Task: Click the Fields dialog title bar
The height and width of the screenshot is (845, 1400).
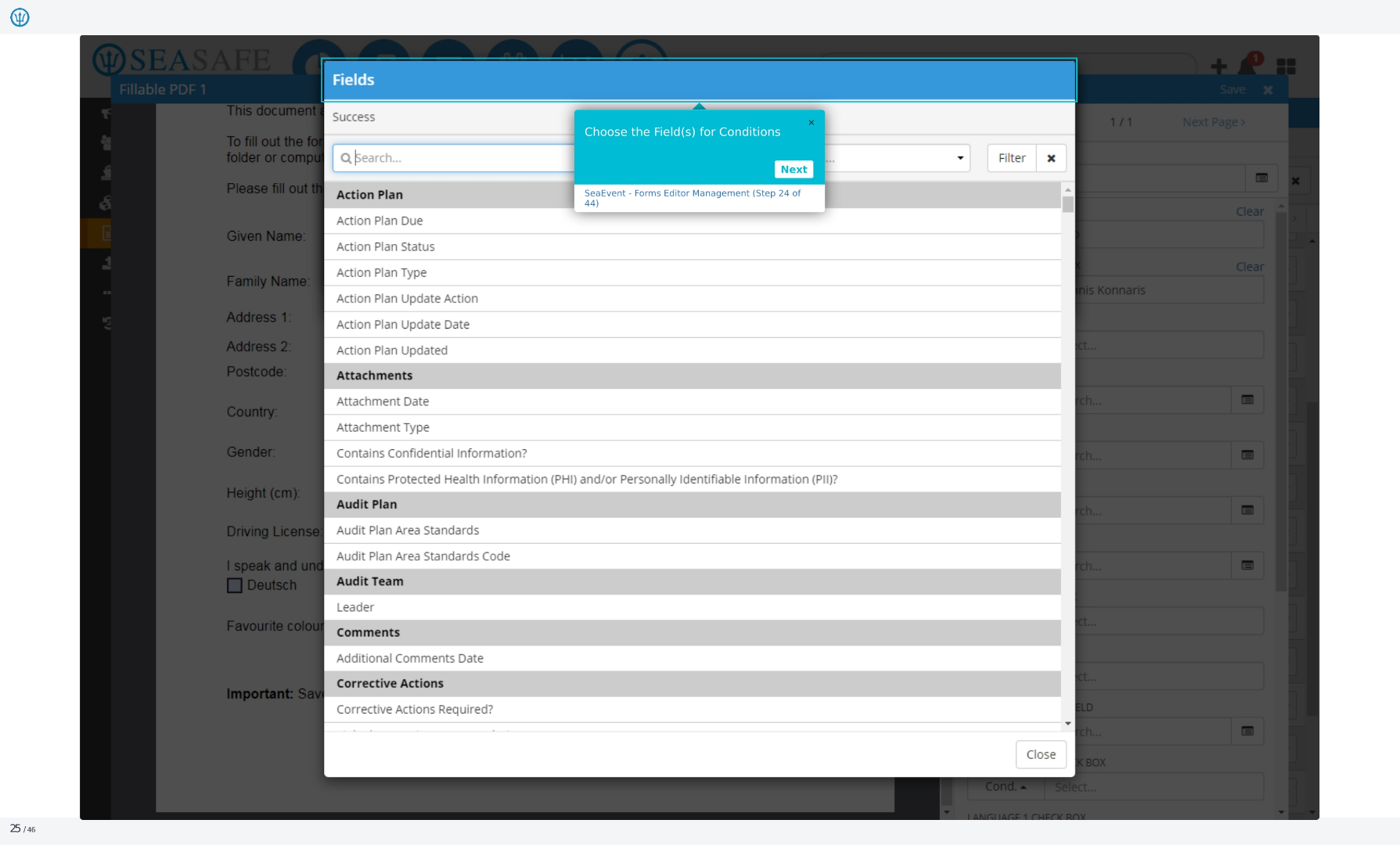Action: tap(700, 80)
